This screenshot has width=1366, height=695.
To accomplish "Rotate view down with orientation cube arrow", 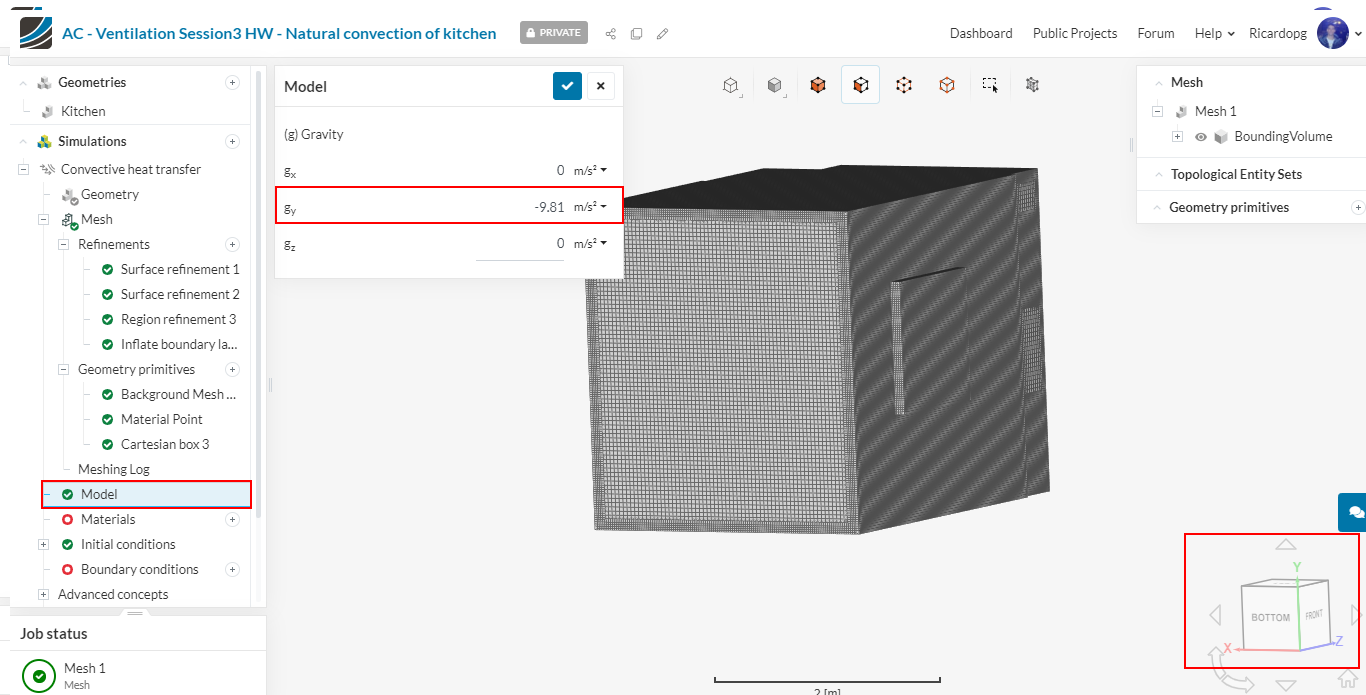I will [1286, 686].
